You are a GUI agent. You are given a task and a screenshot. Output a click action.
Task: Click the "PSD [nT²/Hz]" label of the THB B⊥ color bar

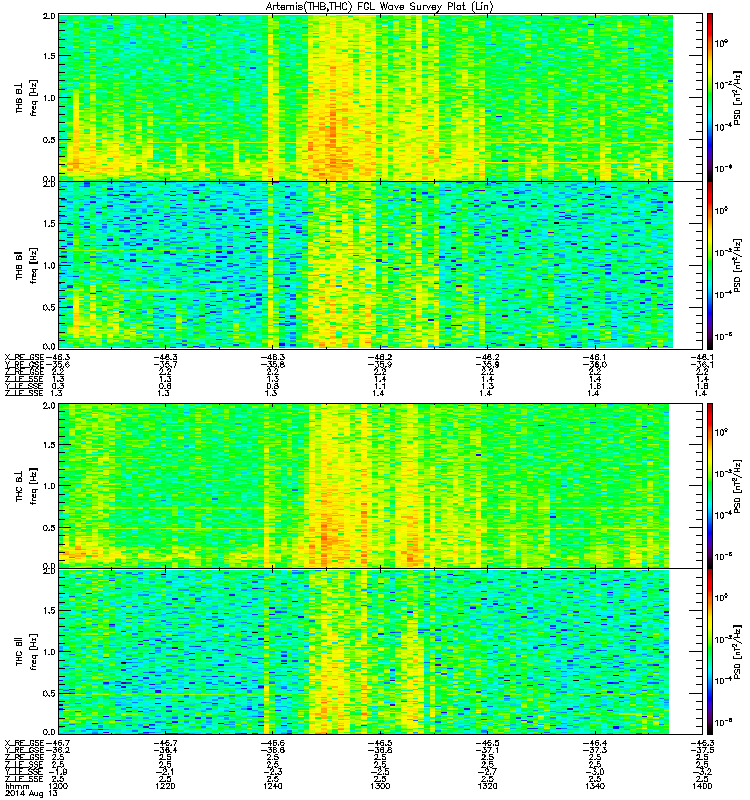(737, 98)
